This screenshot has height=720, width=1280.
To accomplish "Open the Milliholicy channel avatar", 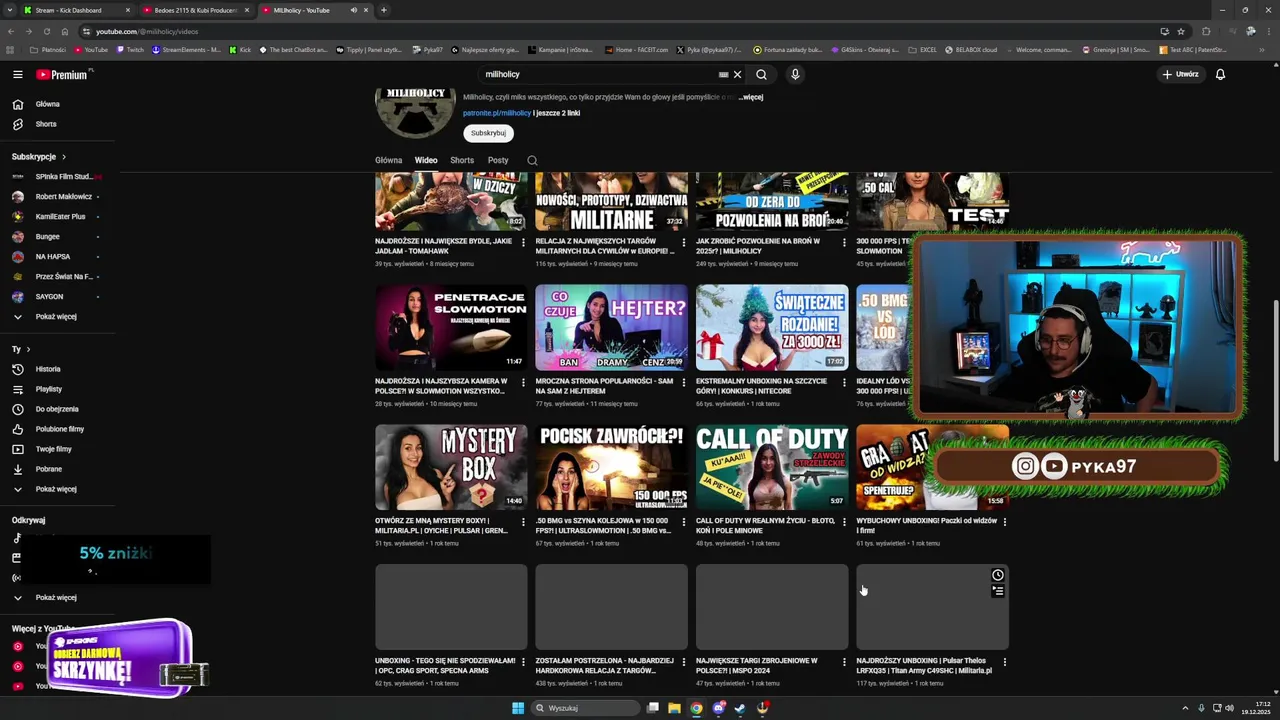I will [415, 112].
